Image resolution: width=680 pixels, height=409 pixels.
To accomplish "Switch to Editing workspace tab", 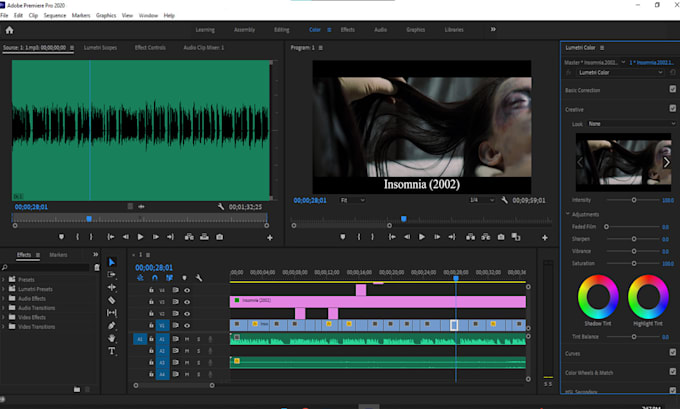I will 281,30.
